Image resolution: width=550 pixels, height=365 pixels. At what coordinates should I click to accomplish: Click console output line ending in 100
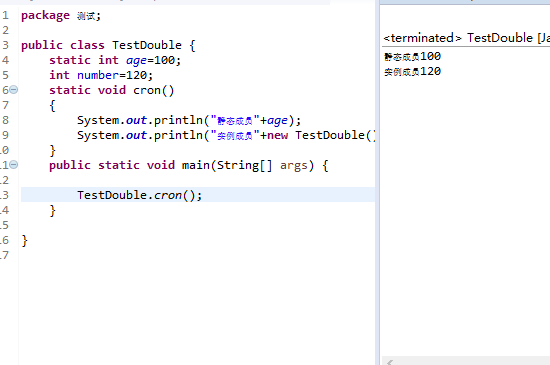tap(412, 56)
